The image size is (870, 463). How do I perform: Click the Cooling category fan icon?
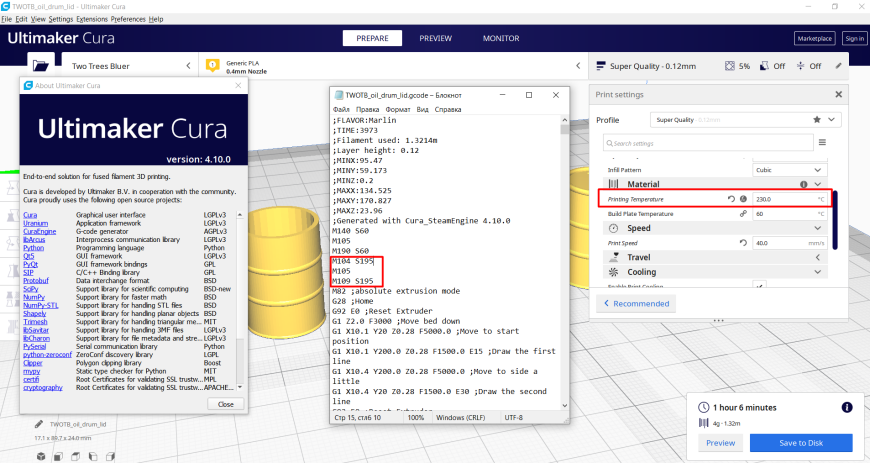[614, 272]
